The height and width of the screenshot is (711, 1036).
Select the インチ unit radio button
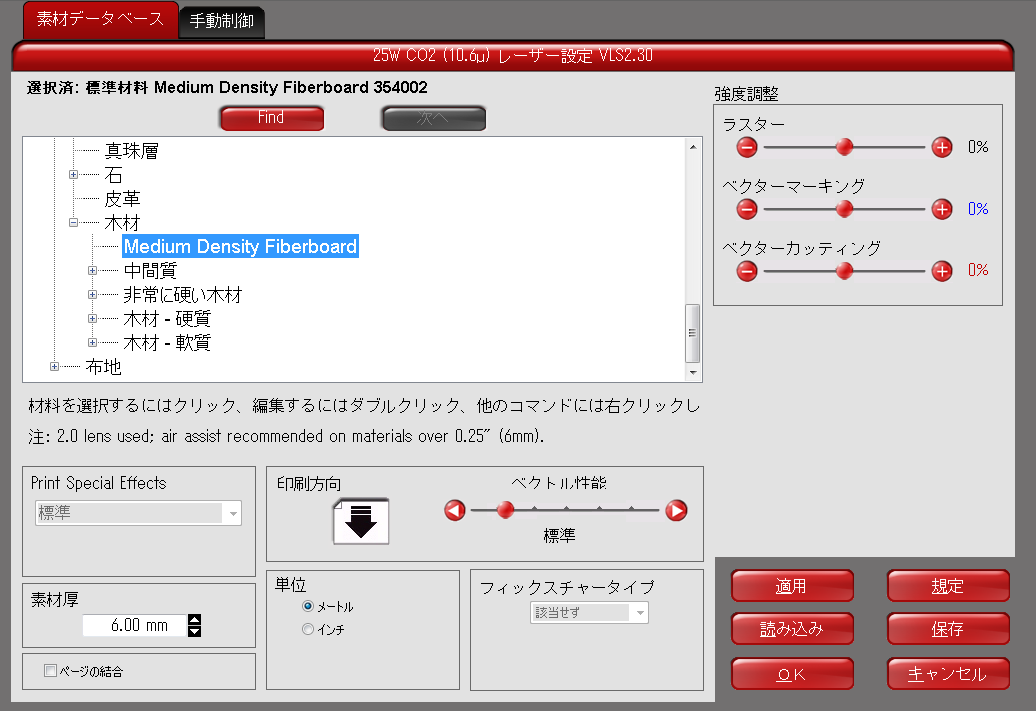[308, 629]
